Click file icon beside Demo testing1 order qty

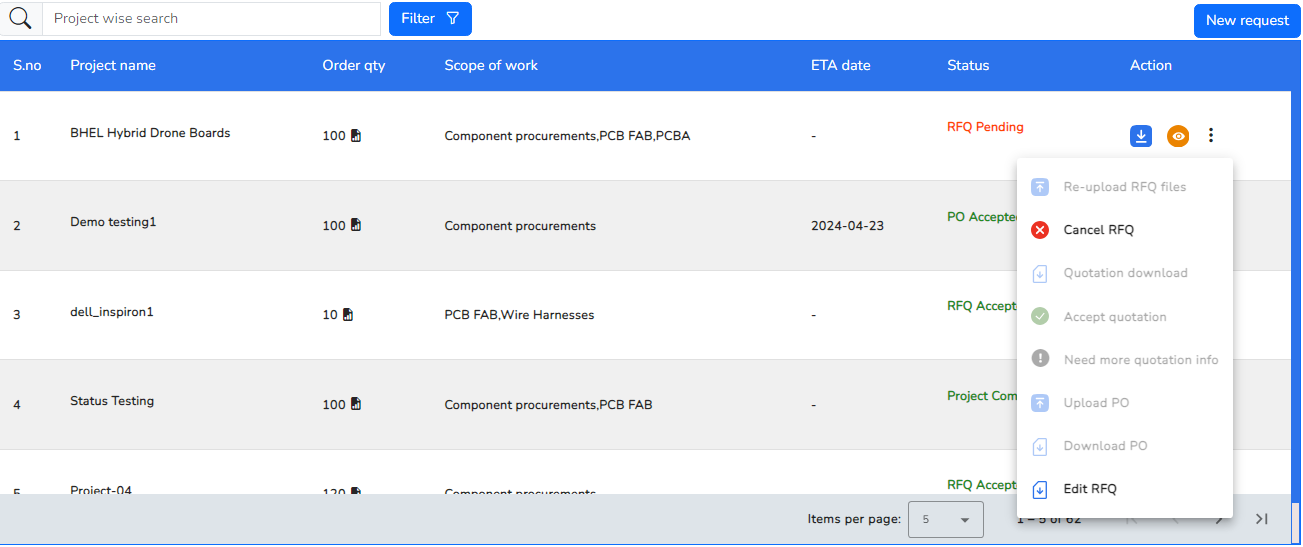(x=356, y=226)
